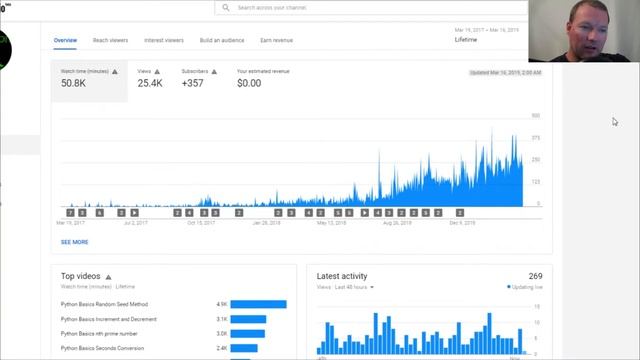
Task: Click the round channel avatar at the left edge
Action: click(5, 50)
